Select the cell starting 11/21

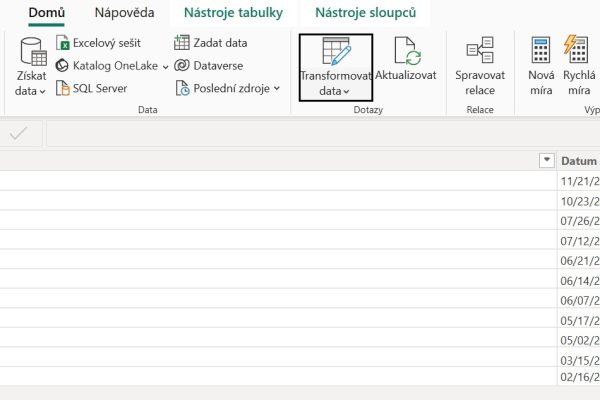coord(579,181)
